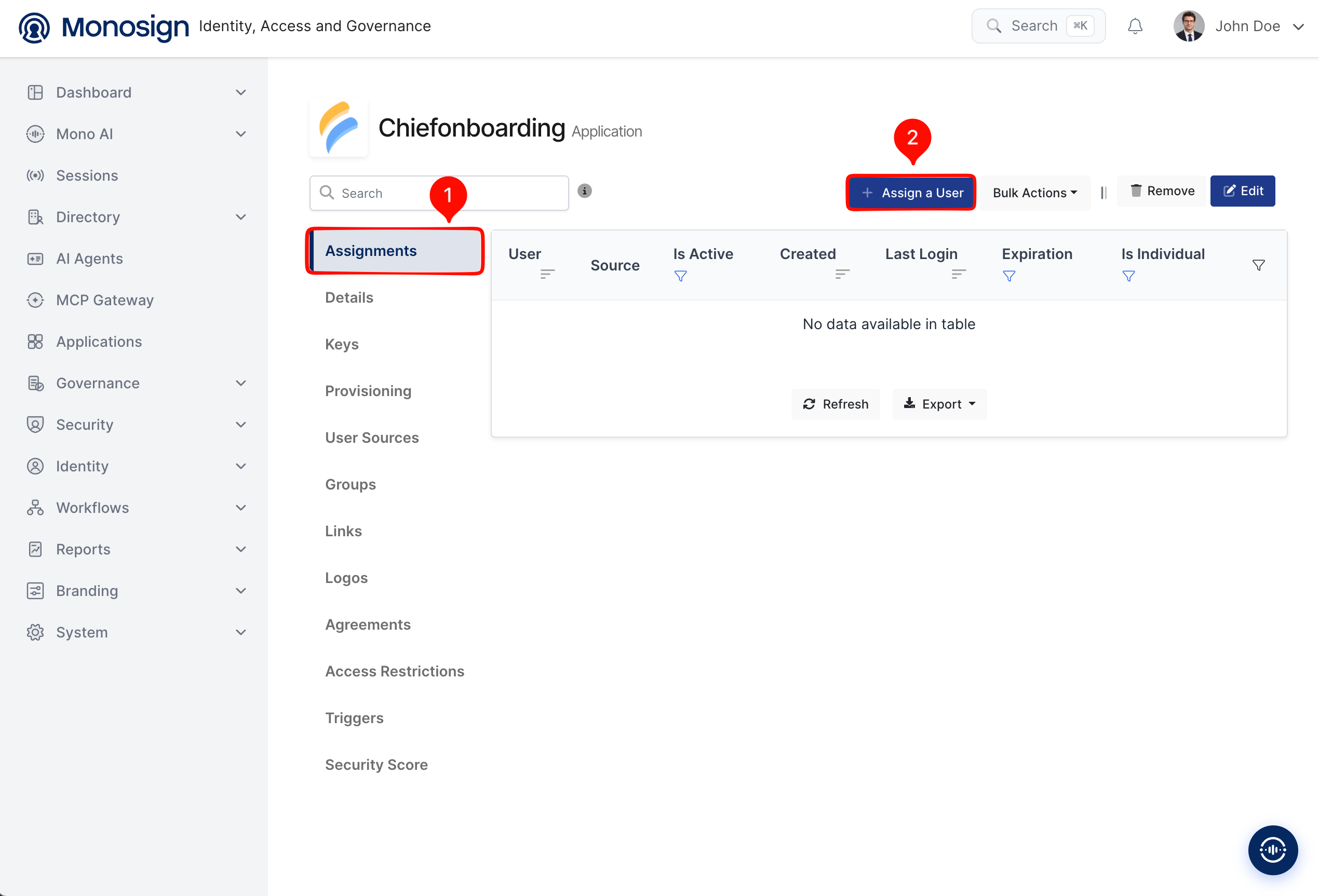Click the Assign a User button
1319x896 pixels.
click(911, 193)
